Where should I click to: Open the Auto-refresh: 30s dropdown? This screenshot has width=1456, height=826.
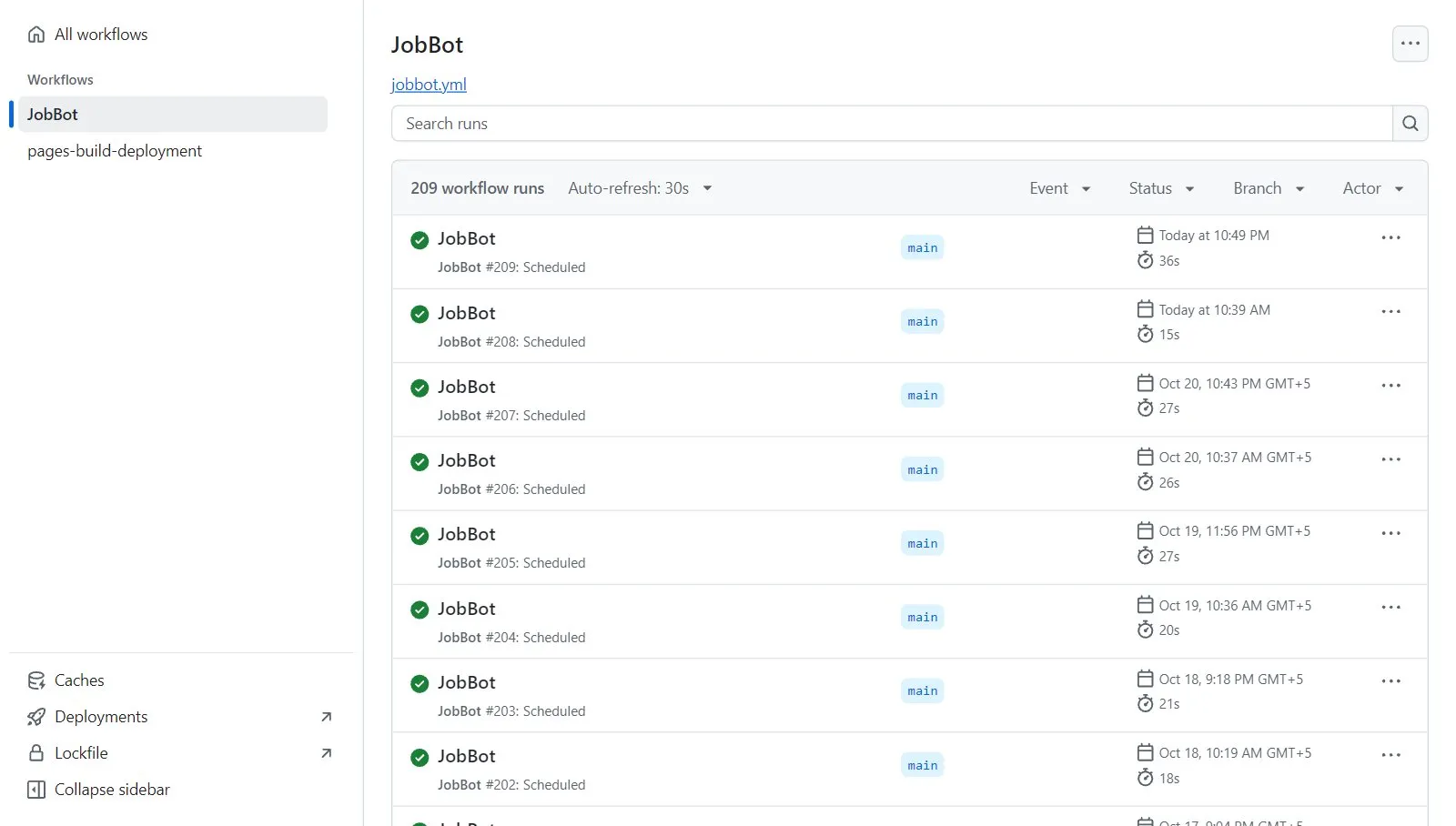pyautogui.click(x=640, y=188)
